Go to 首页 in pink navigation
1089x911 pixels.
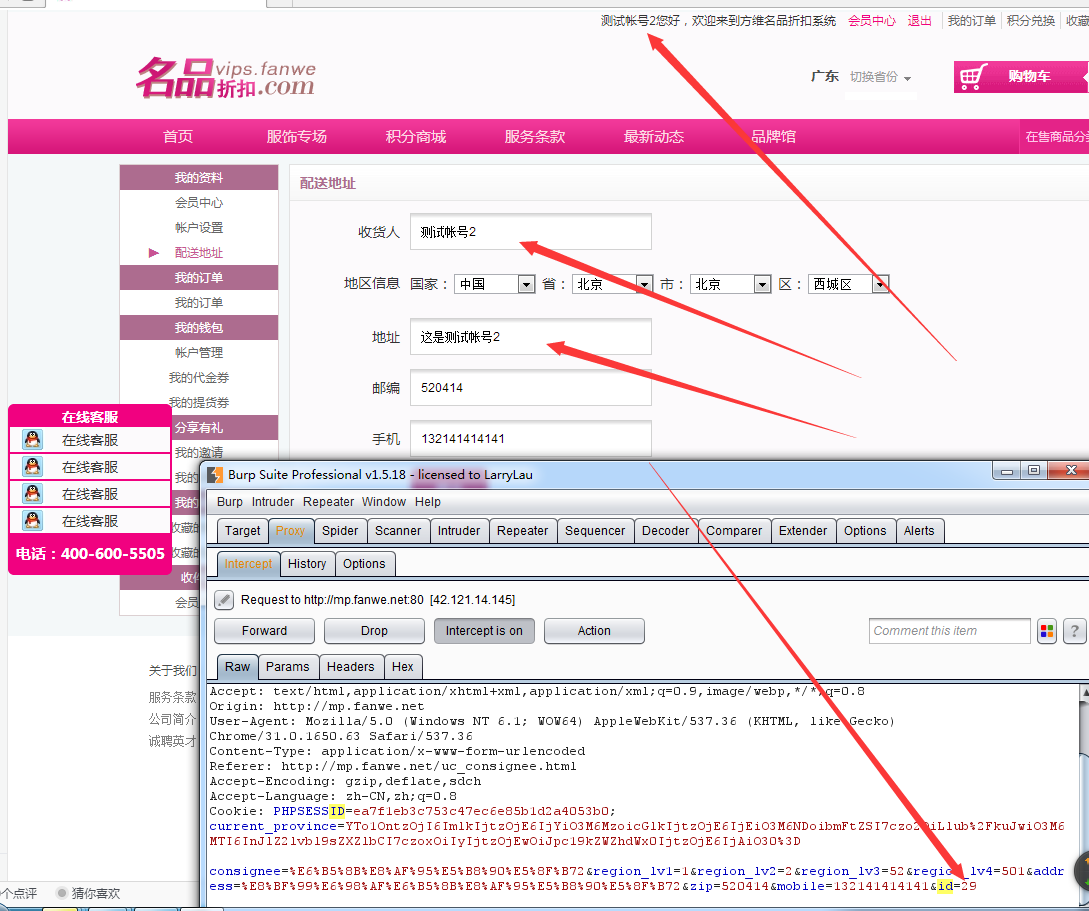(178, 137)
